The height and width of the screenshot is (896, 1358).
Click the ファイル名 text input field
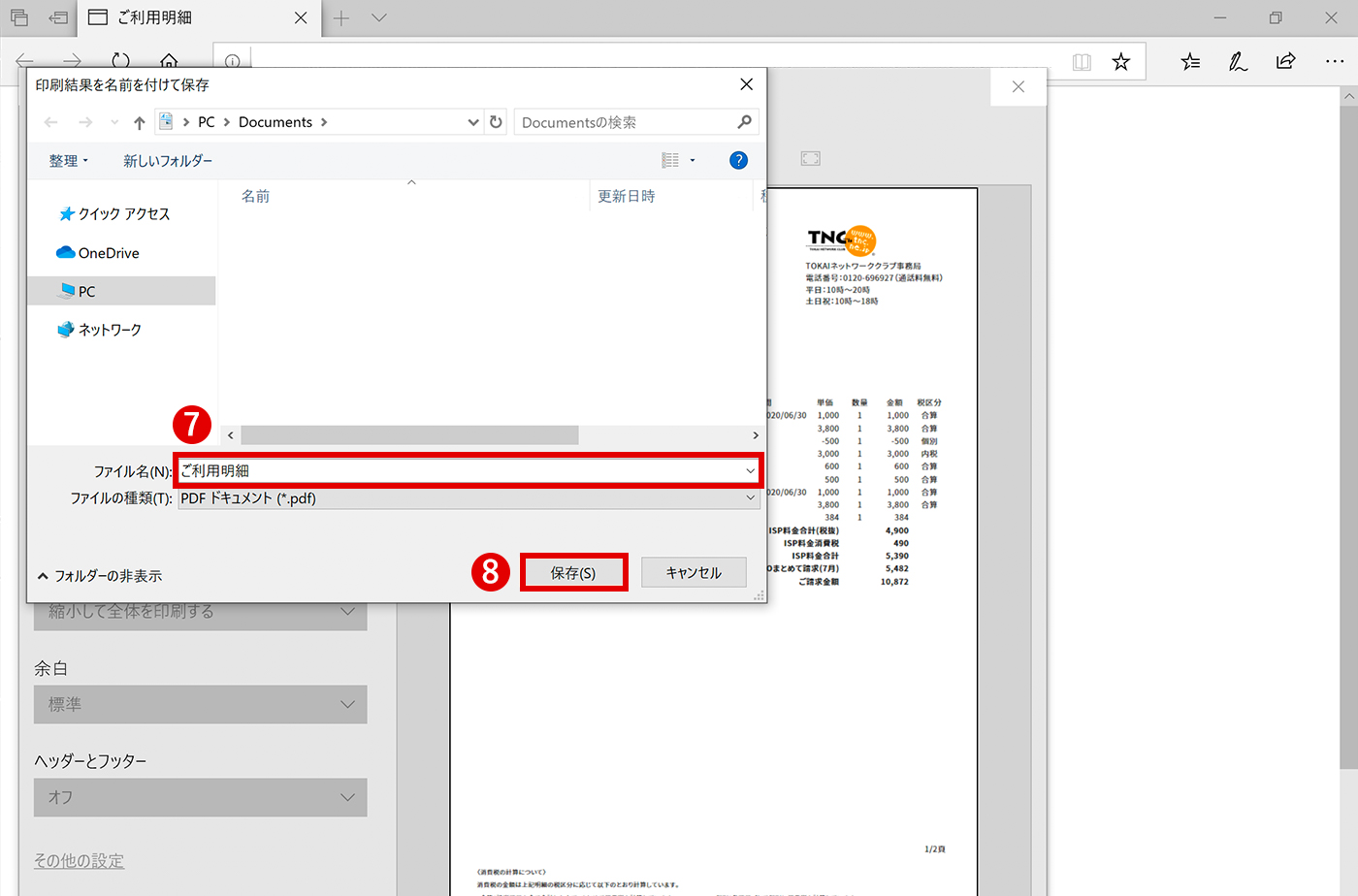click(x=456, y=471)
